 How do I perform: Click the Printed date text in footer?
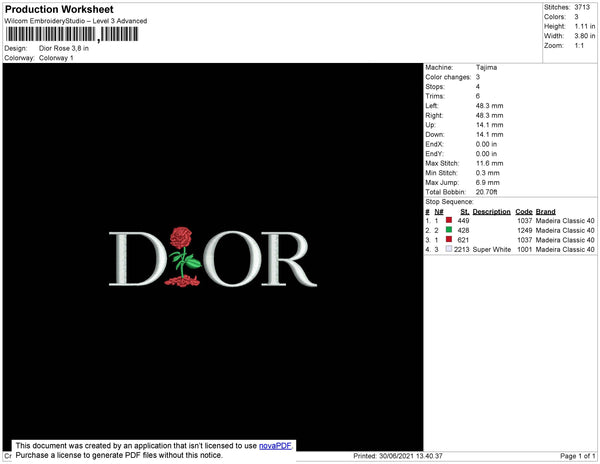click(x=398, y=456)
